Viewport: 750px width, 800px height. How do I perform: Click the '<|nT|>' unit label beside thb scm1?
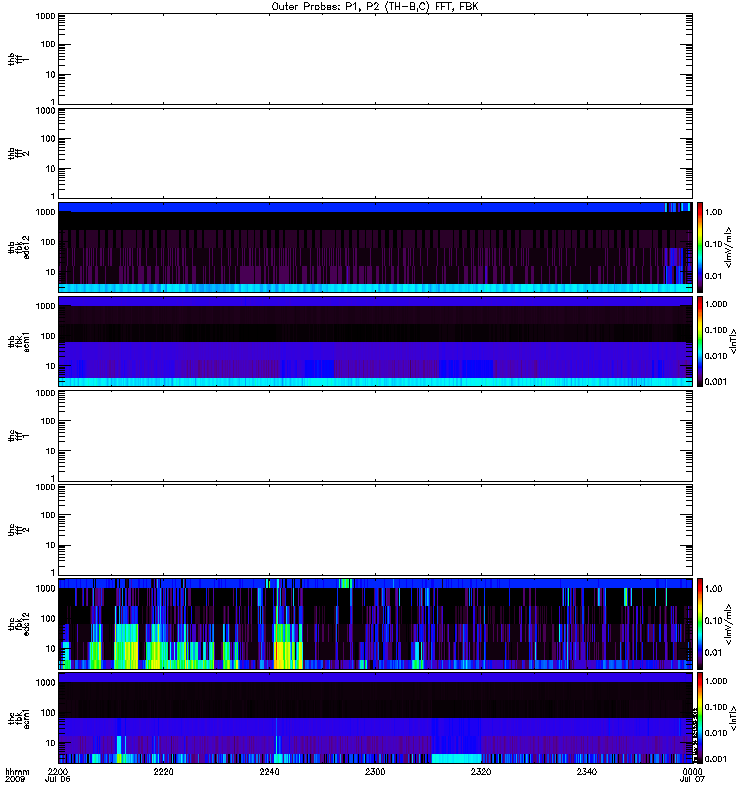(733, 341)
